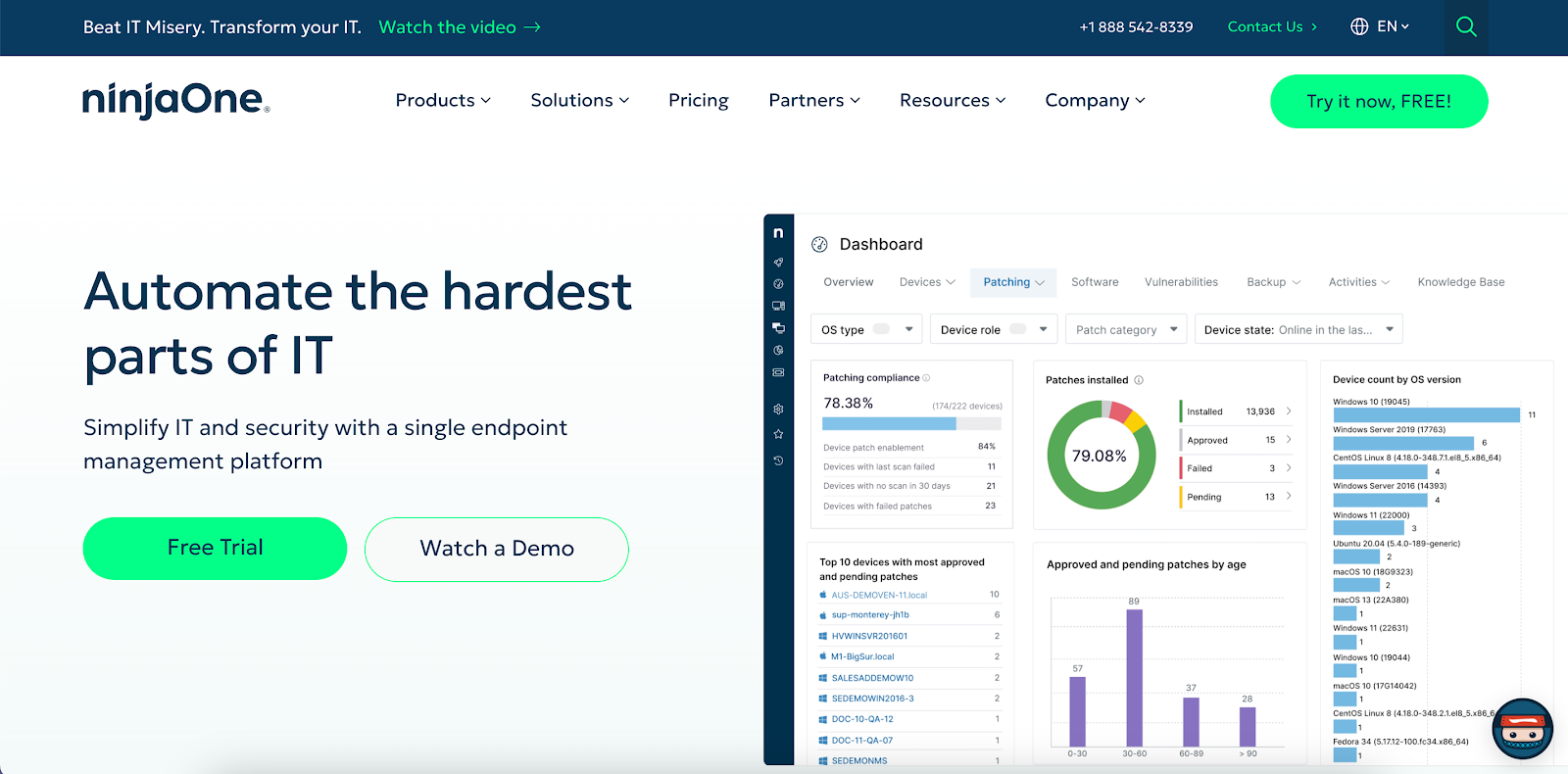This screenshot has width=1568, height=774.
Task: Toggle the OS type filter switch
Action: coord(881,329)
